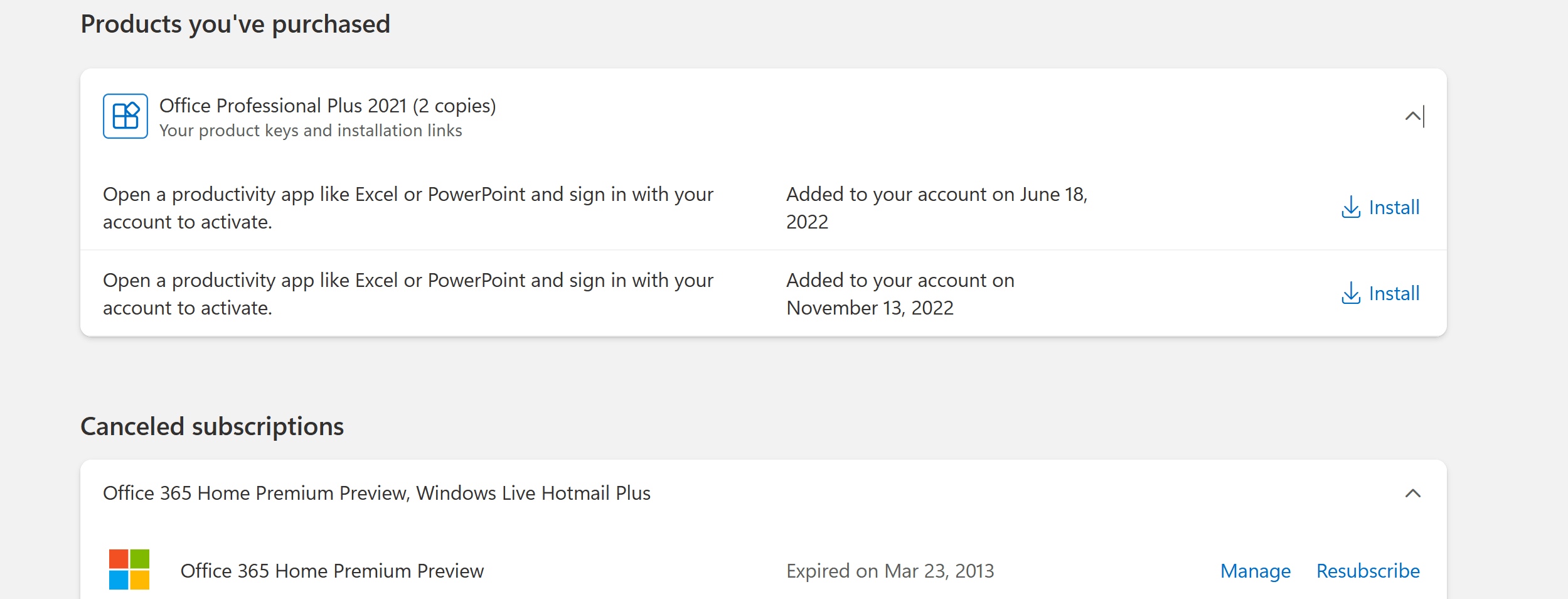Click 'Added to your account on November 13' text
Image resolution: width=1568 pixels, height=599 pixels.
click(x=900, y=294)
